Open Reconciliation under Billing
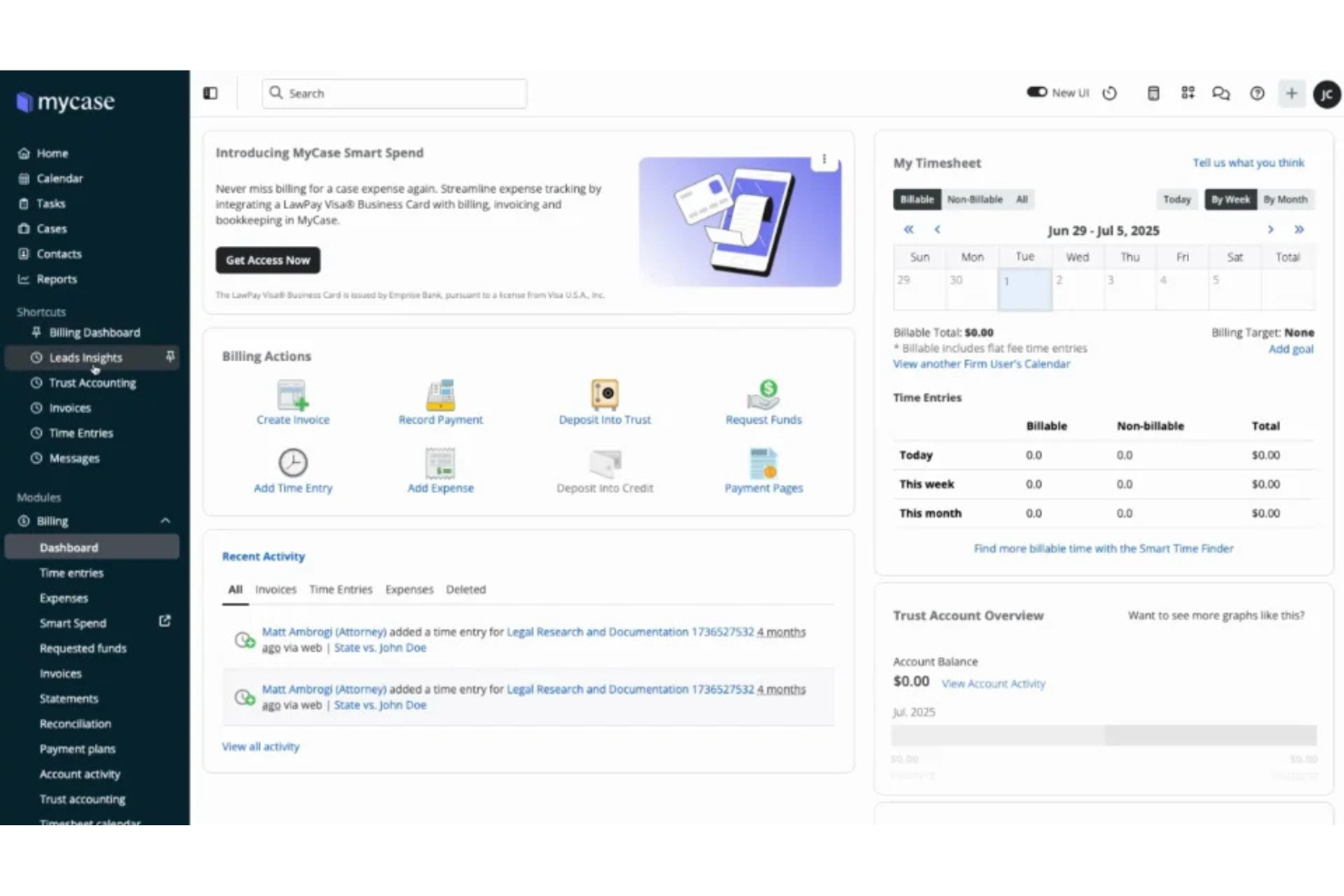The width and height of the screenshot is (1344, 896). pos(75,724)
